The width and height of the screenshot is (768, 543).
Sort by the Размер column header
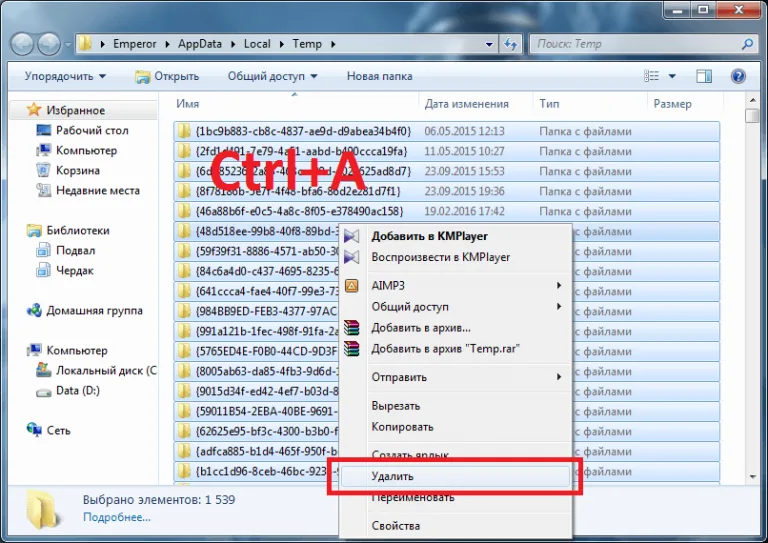685,104
